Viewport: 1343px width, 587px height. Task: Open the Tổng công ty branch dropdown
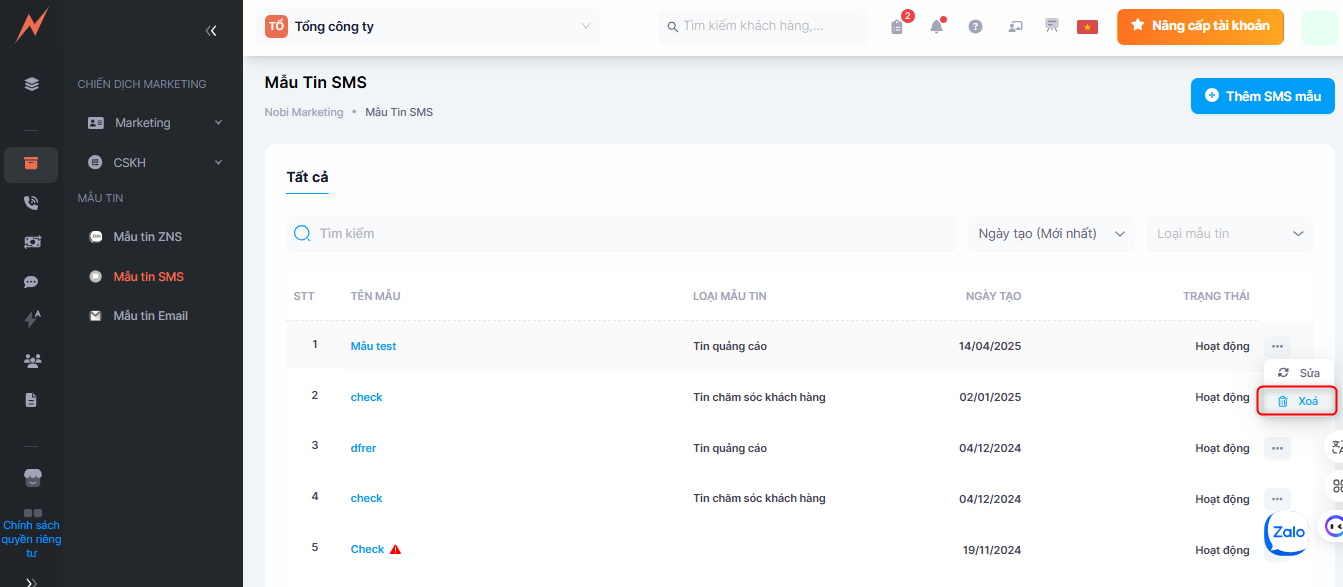point(430,27)
